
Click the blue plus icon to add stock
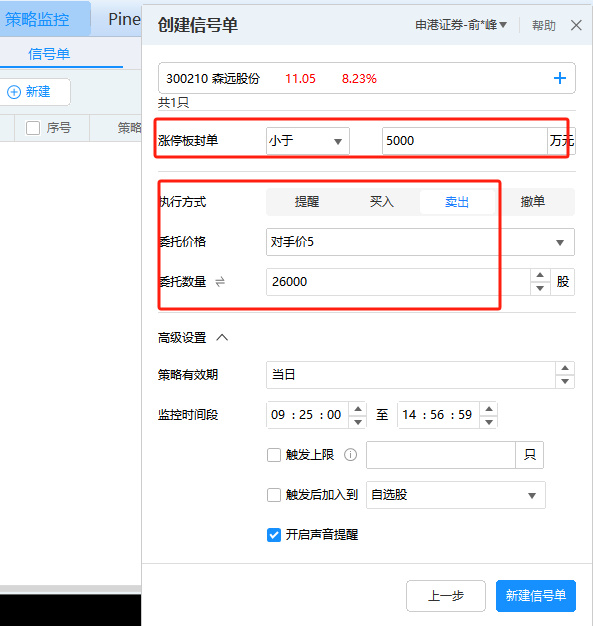(x=560, y=78)
